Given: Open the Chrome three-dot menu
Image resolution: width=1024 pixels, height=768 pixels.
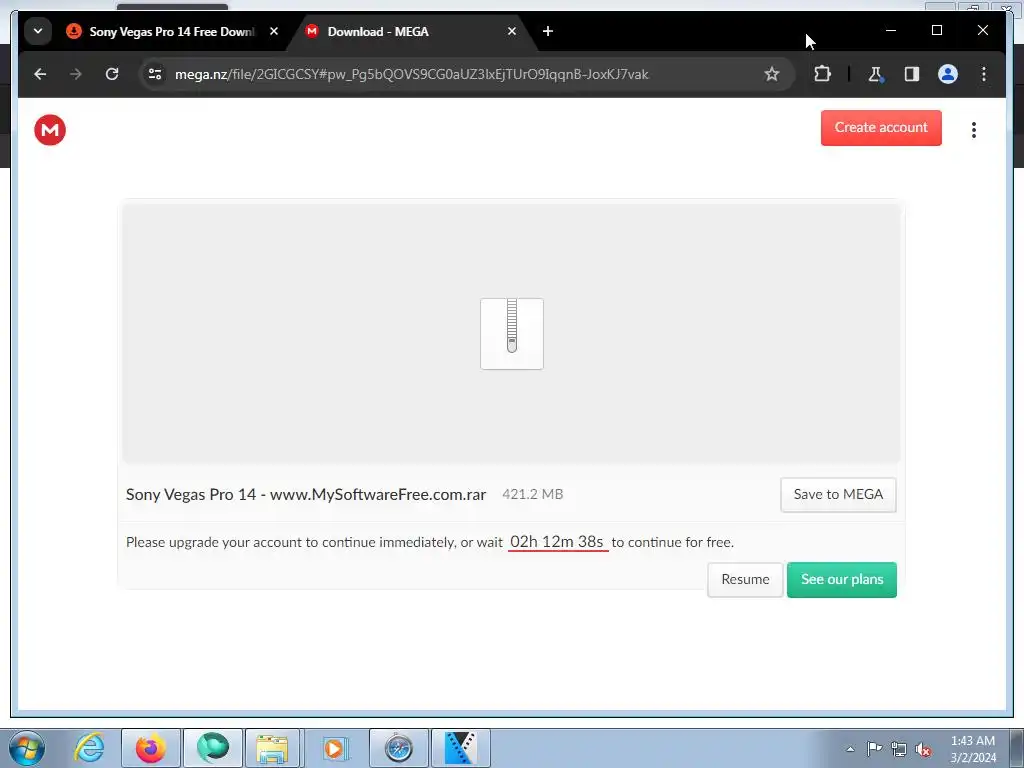Looking at the screenshot, I should (983, 74).
